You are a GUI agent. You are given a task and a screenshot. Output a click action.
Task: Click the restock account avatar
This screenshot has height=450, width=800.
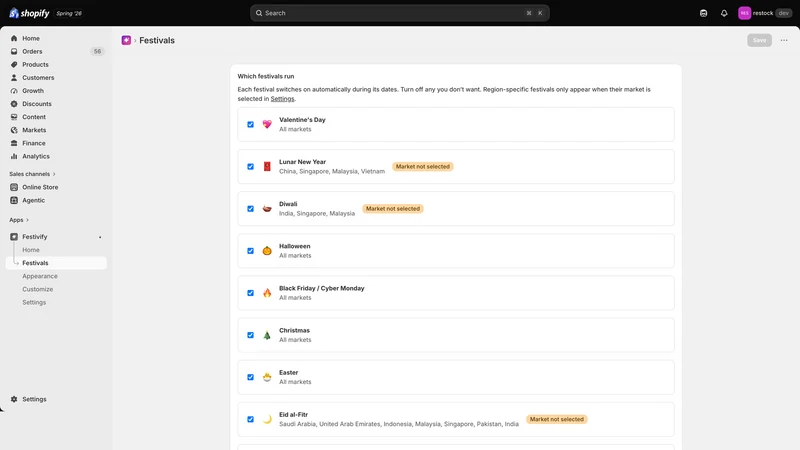tap(744, 13)
